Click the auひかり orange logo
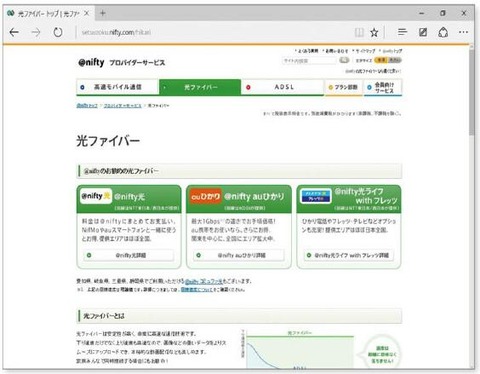The image size is (480, 374). (x=205, y=197)
